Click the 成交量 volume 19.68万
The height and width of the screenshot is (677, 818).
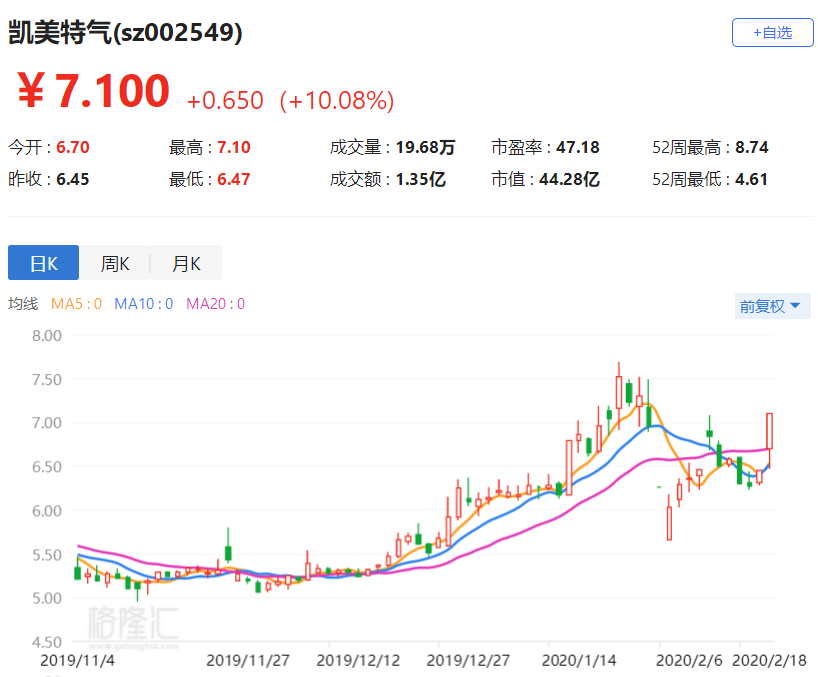click(425, 147)
